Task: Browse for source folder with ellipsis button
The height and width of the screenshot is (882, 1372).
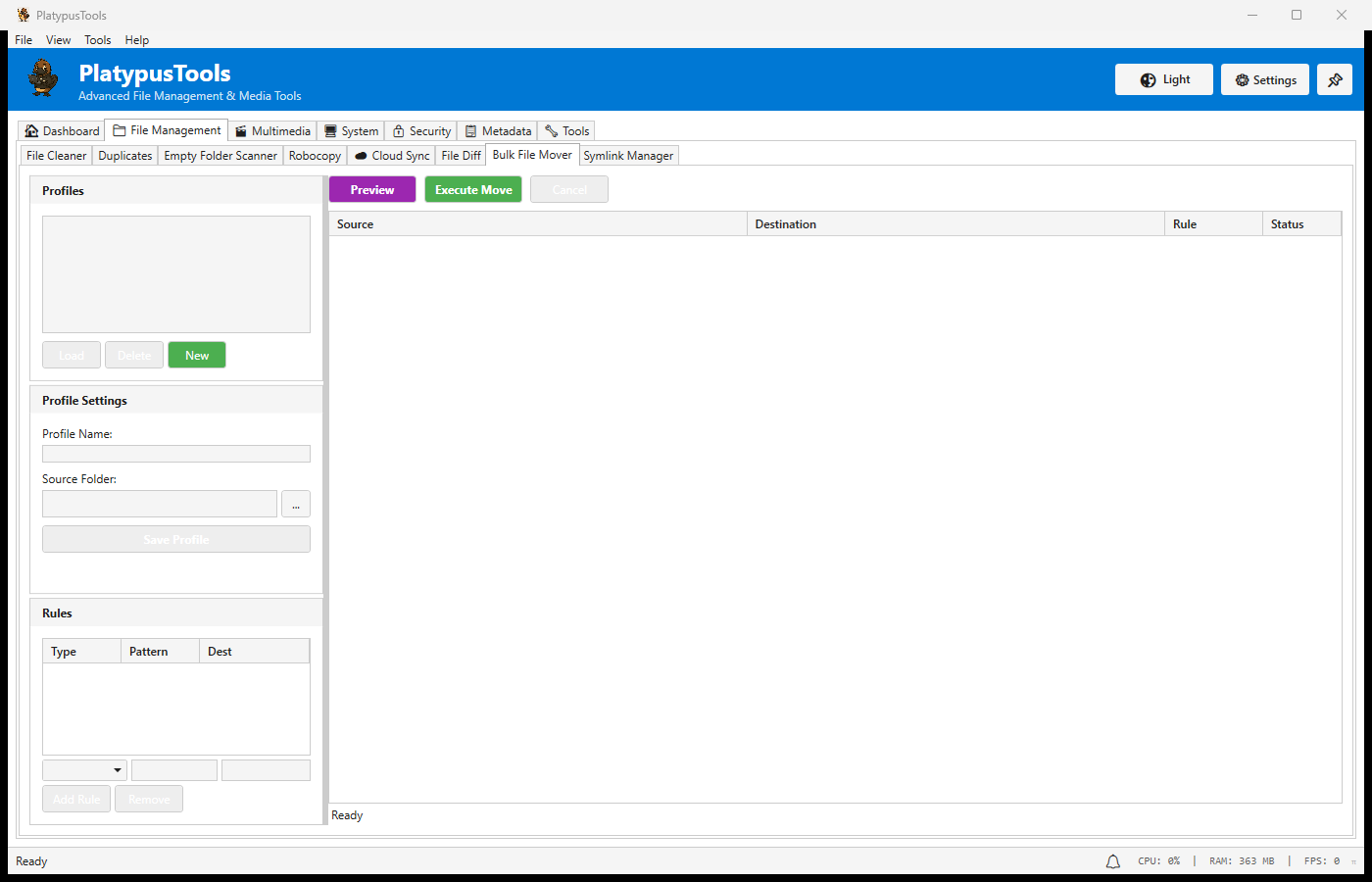Action: pos(296,505)
